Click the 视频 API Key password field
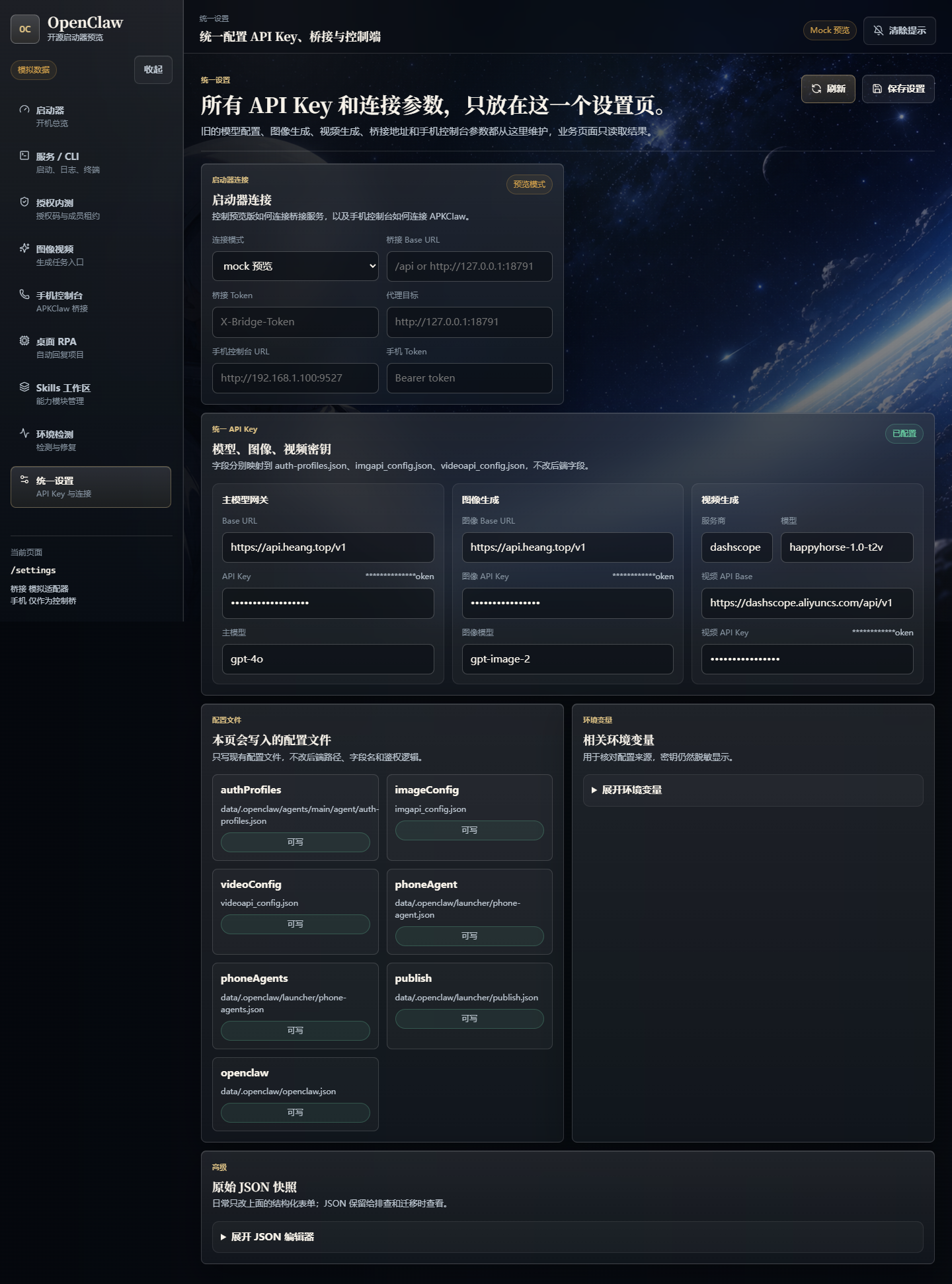952x1284 pixels. [807, 659]
